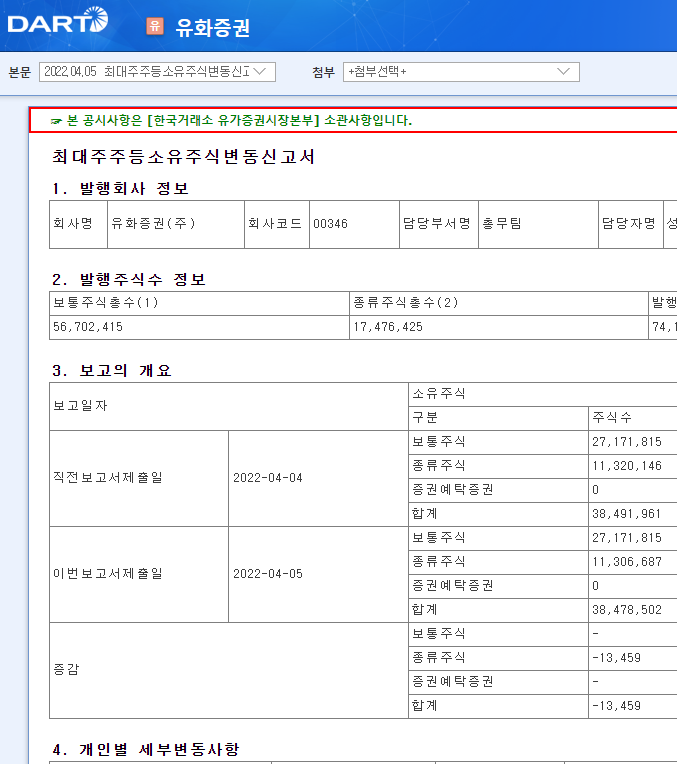Screen dimensions: 677x764
Task: Select value 56,702,415
Action: 88,327
